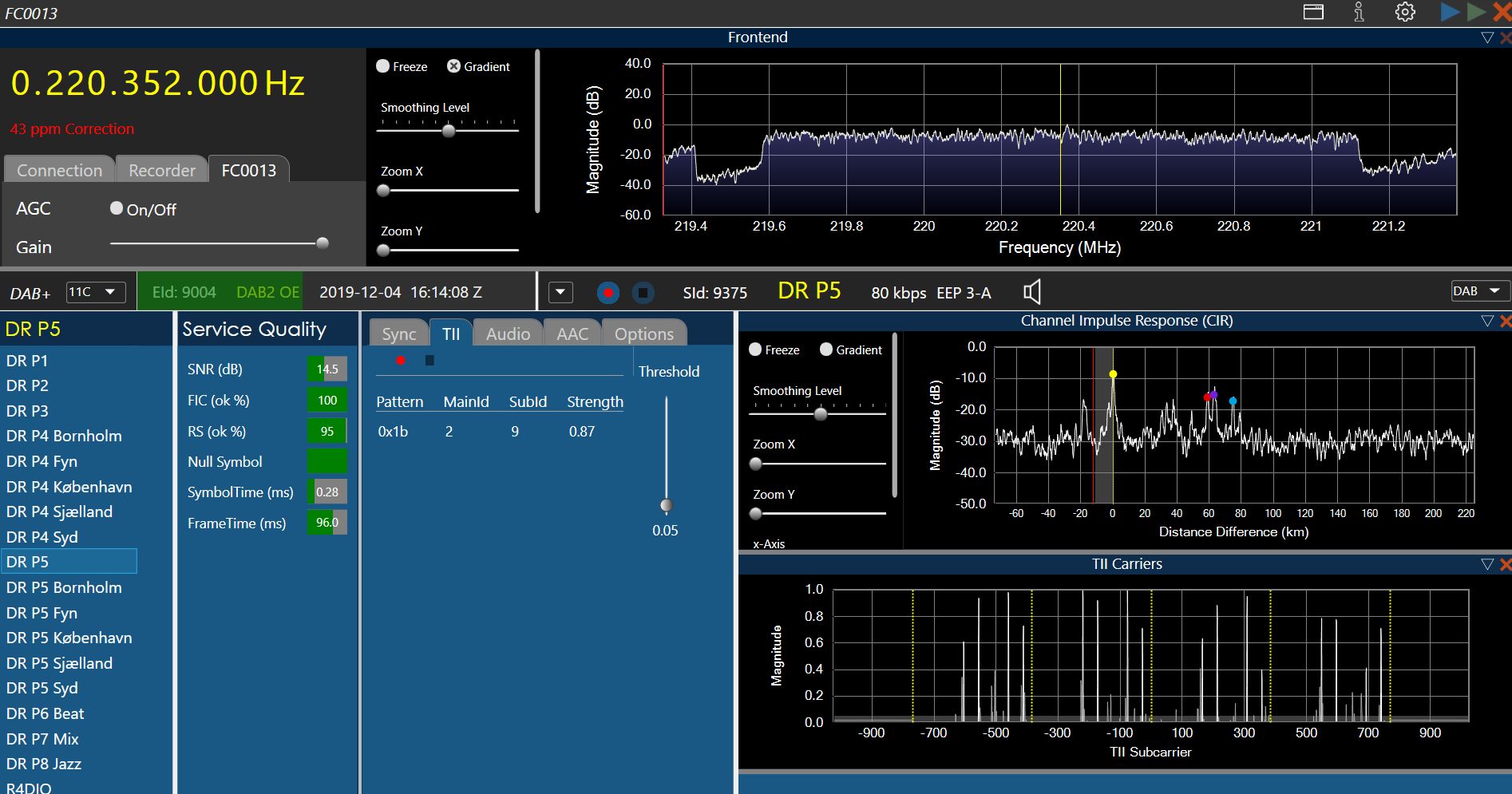This screenshot has width=1512, height=794.
Task: Click the Gain slider handle
Action: 323,243
